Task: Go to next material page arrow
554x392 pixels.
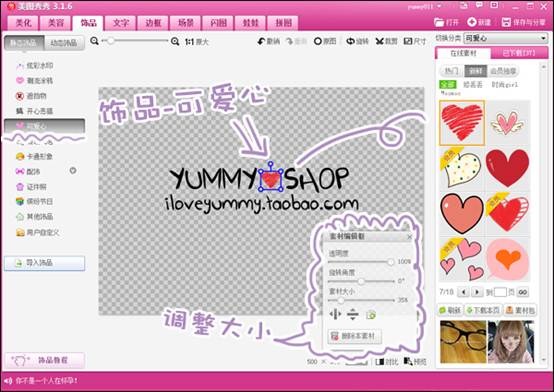Action: click(x=477, y=292)
